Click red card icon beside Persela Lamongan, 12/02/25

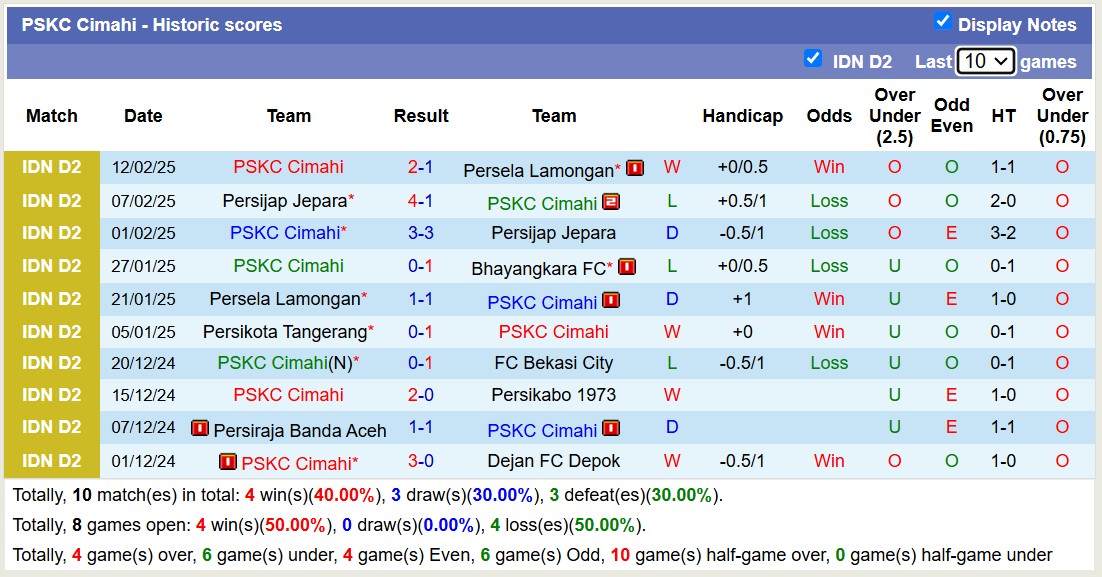click(635, 168)
